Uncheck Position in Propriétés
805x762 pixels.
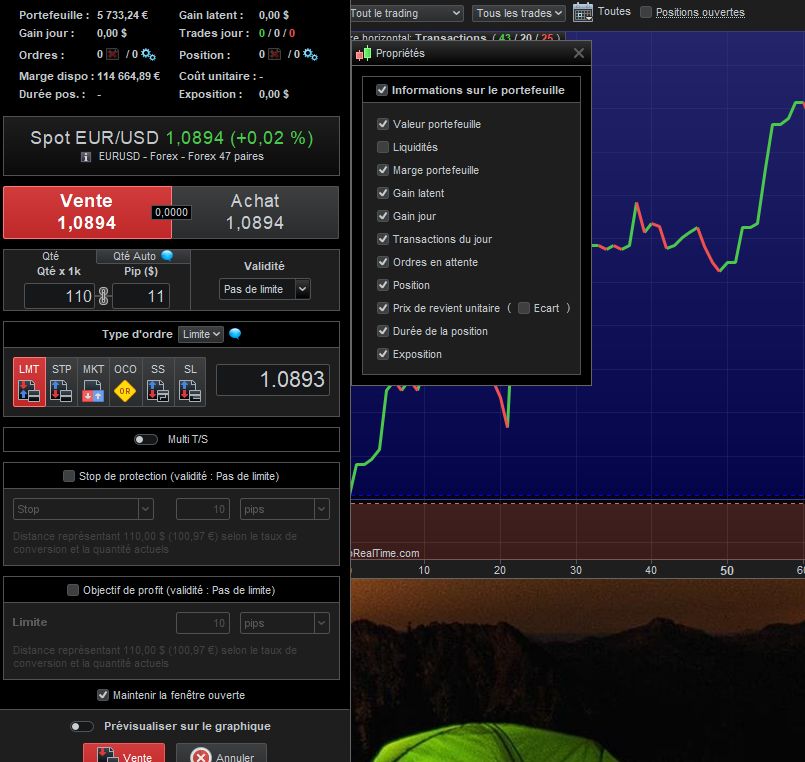pos(383,285)
